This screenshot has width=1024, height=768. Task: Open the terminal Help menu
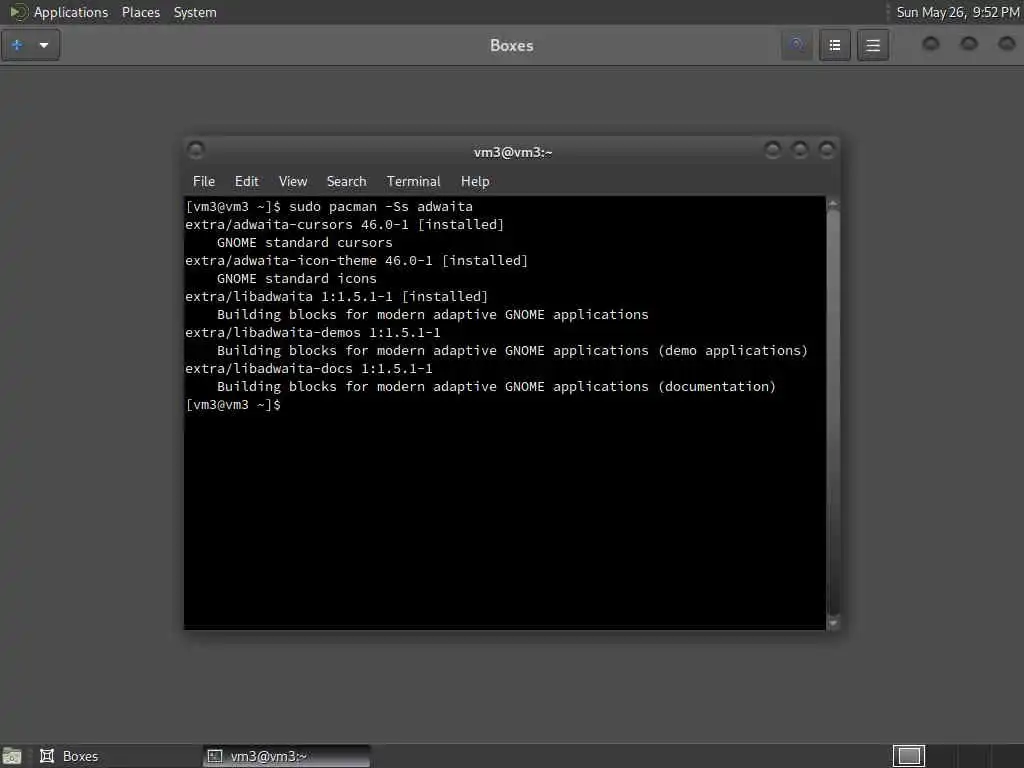pos(475,182)
